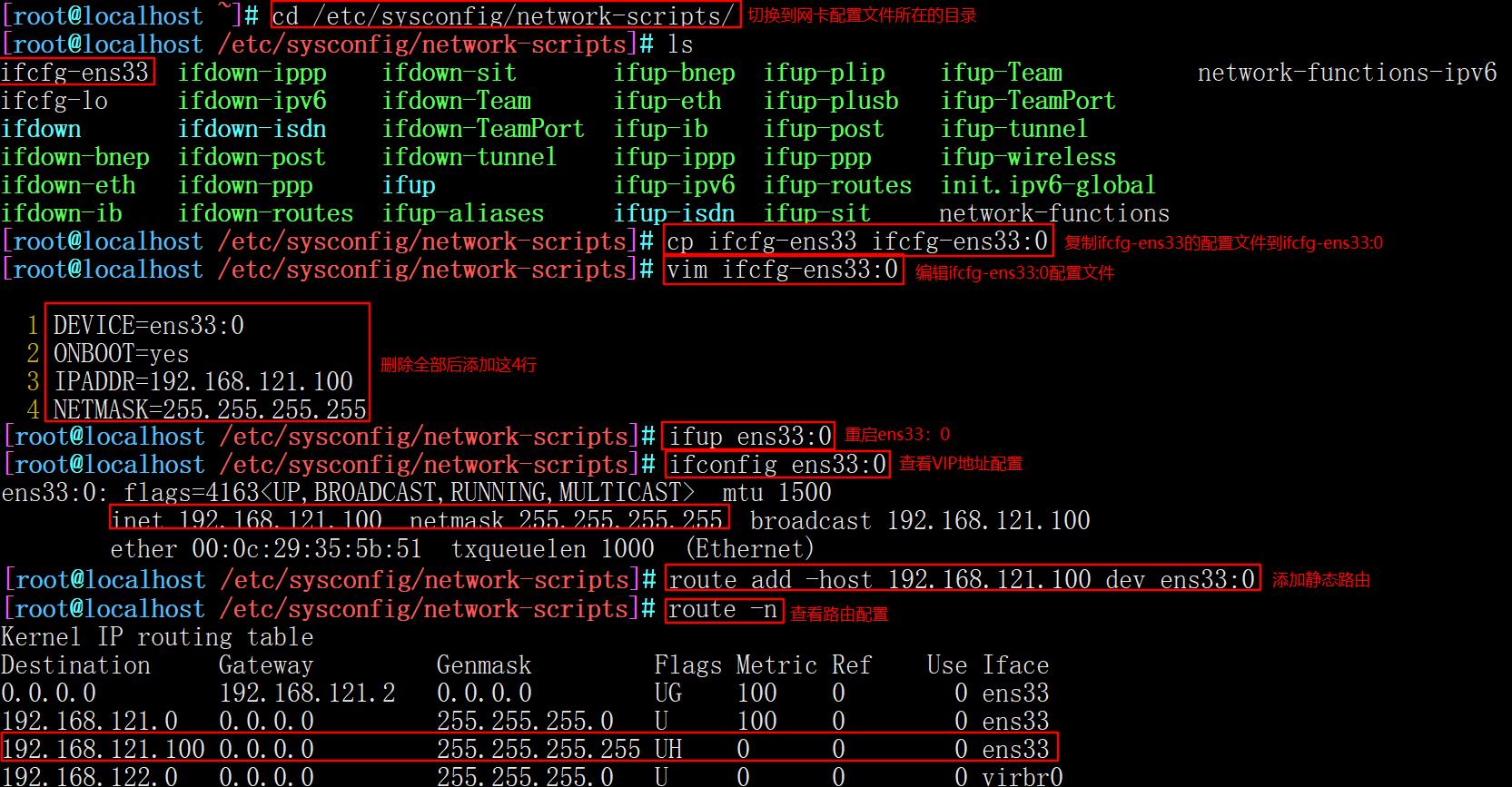Click the ifup-bnep file name
Viewport: 1512px width, 787px height.
tap(675, 73)
